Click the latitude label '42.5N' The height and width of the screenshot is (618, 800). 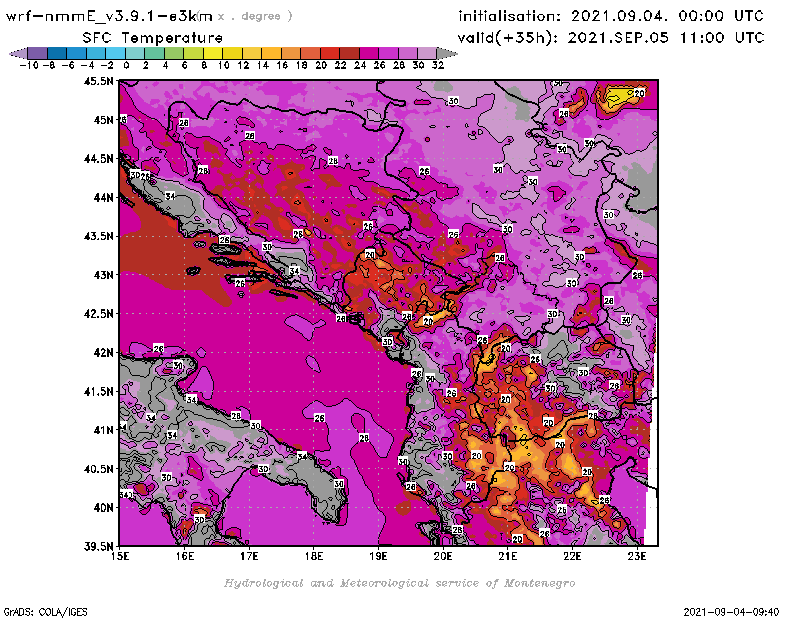pos(99,314)
